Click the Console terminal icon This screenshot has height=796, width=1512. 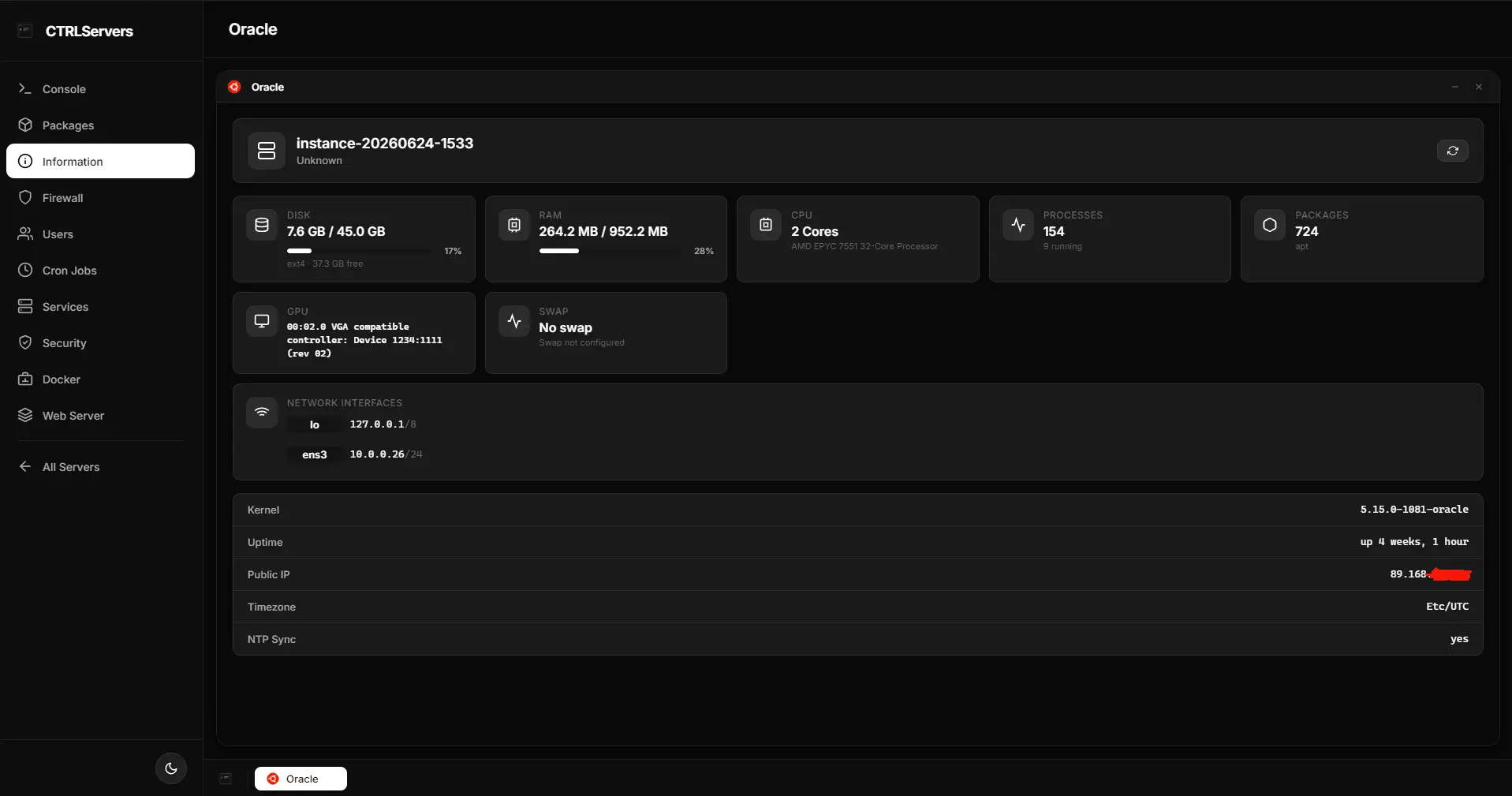[x=25, y=89]
